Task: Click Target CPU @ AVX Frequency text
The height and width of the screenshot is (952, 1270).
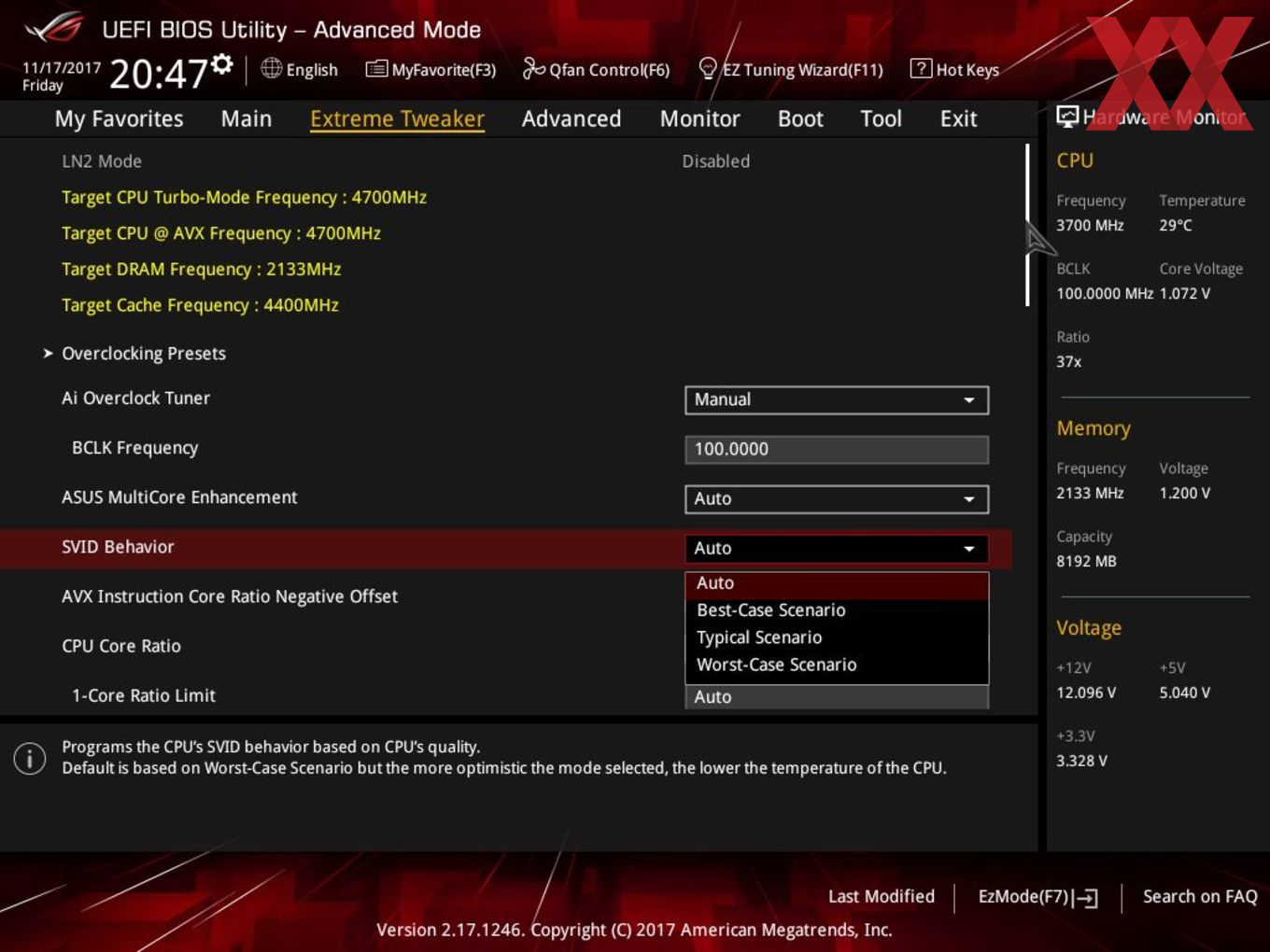Action: [x=221, y=233]
